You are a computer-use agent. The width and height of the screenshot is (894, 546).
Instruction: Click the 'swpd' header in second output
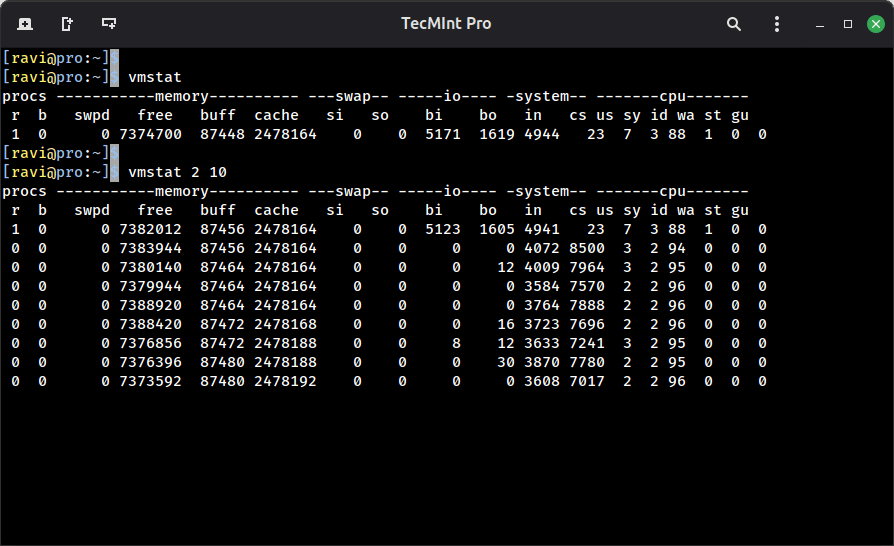click(x=92, y=210)
